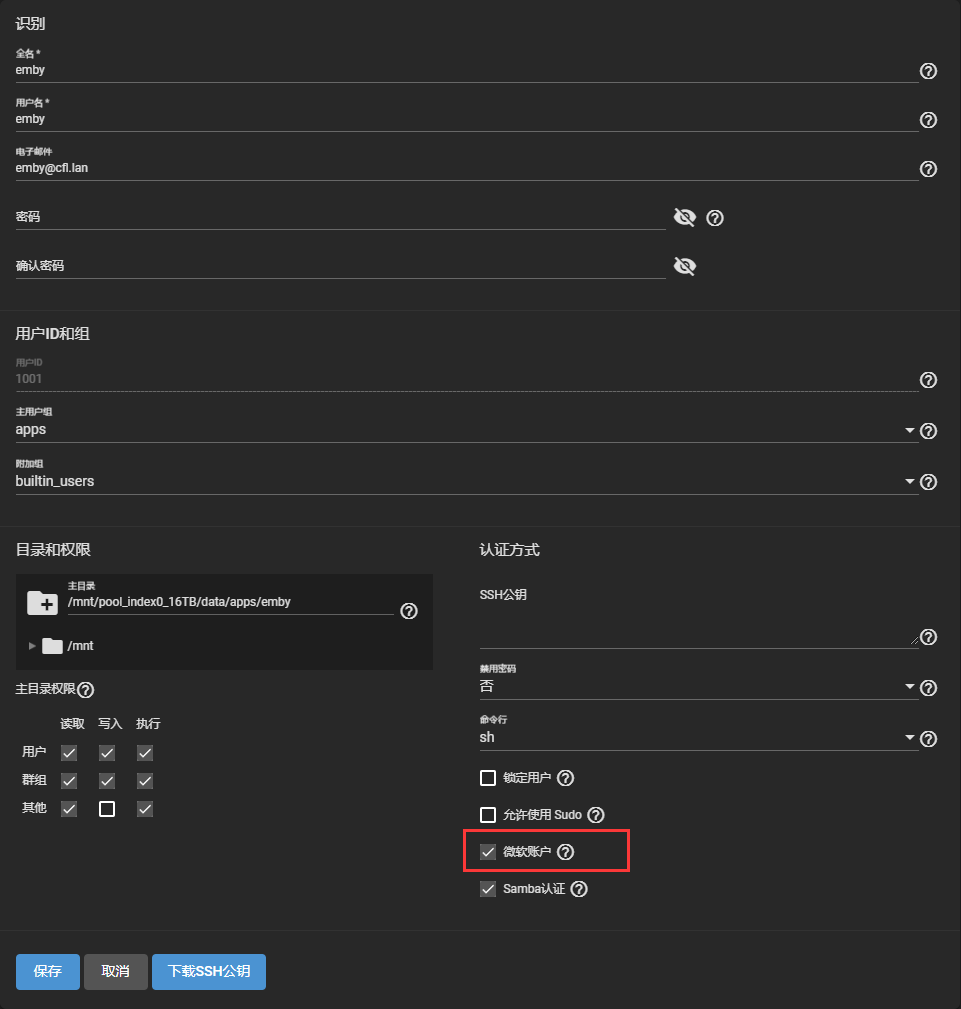Viewport: 961px width, 1009px height.
Task: Enable 写入 permission for 其他
Action: coord(107,809)
